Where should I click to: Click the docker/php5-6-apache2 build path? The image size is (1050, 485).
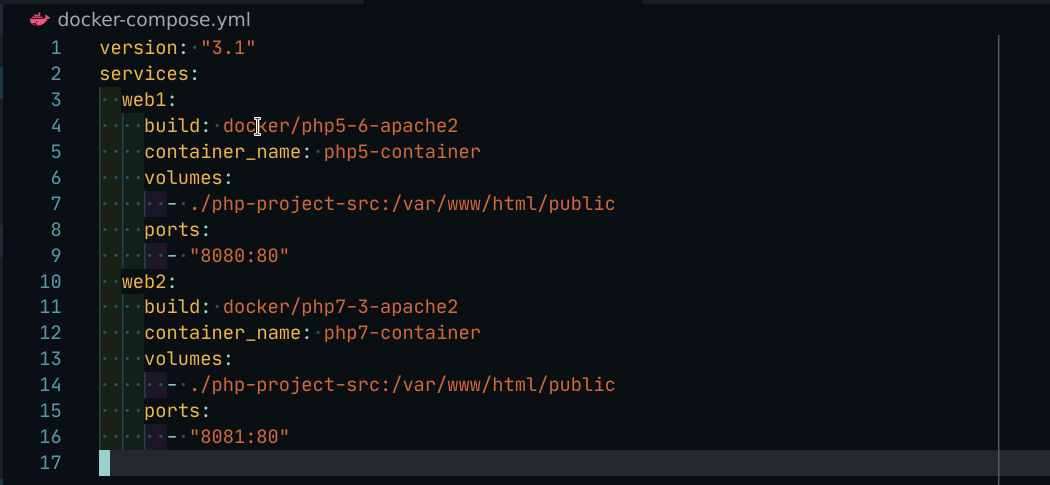tap(340, 126)
